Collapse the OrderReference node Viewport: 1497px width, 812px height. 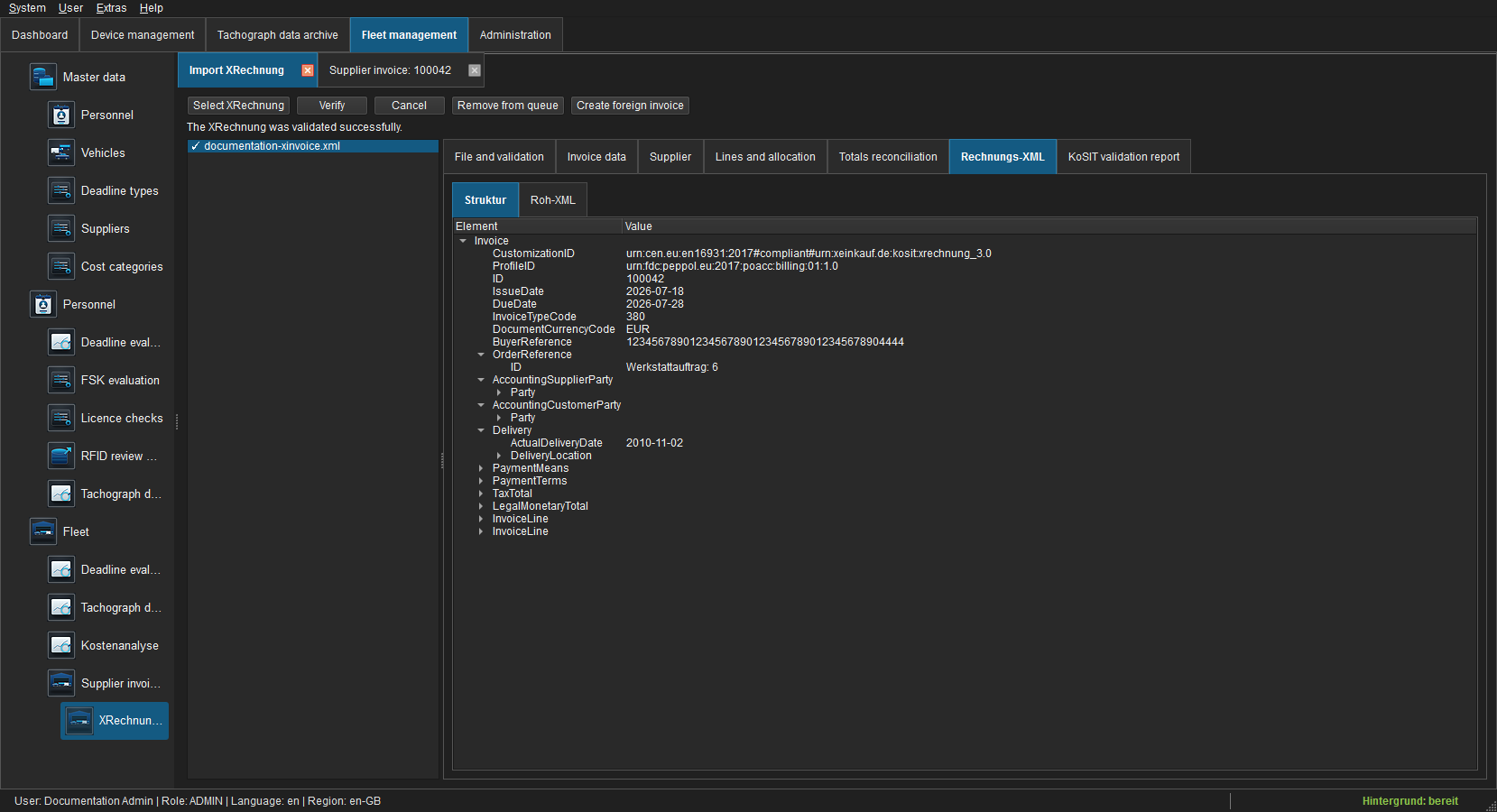click(481, 355)
